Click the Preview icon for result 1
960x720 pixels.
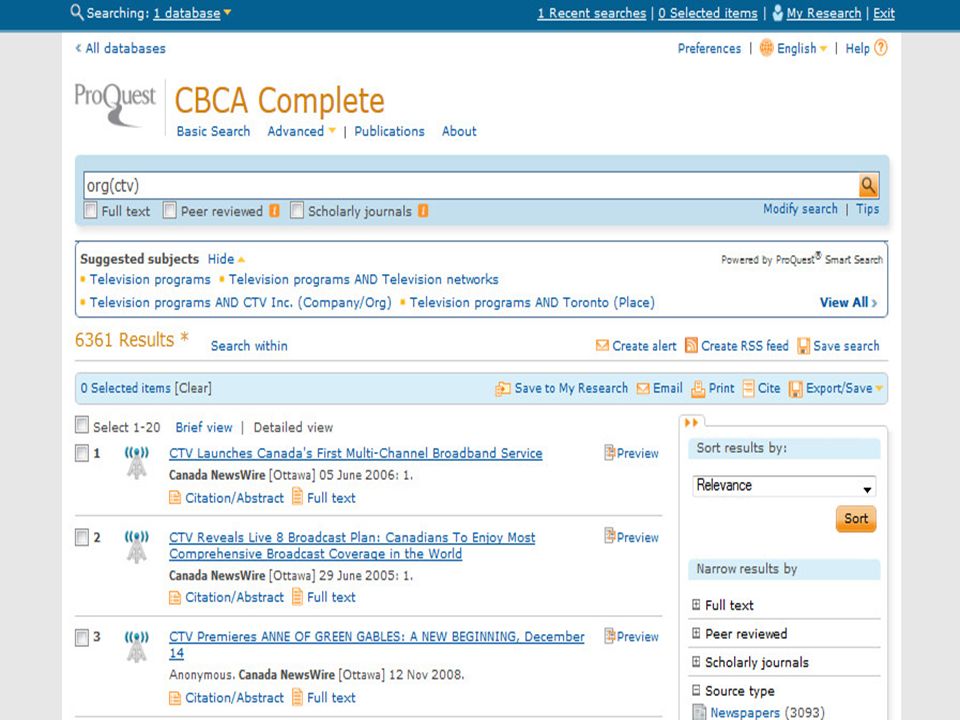click(x=610, y=452)
